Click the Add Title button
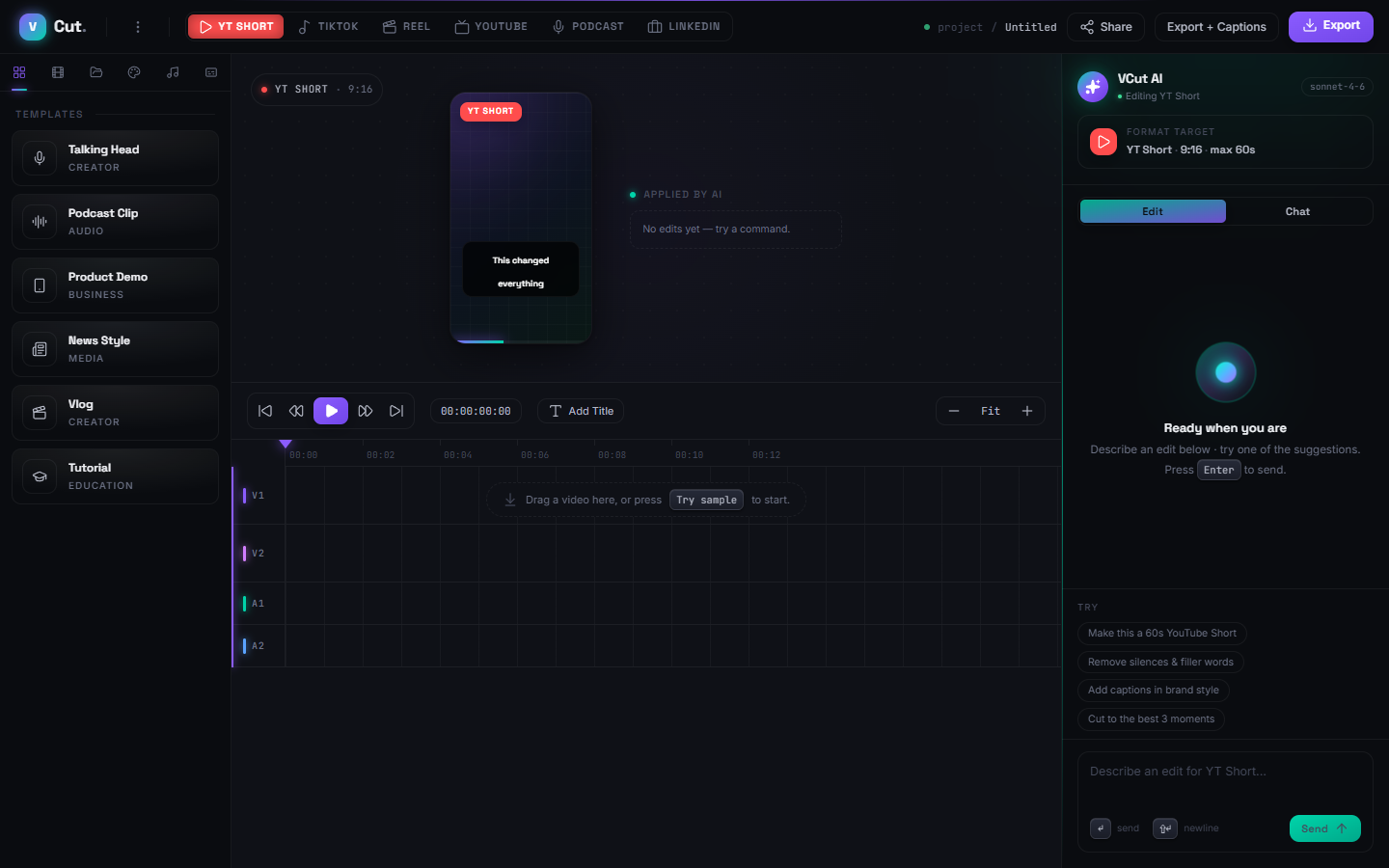This screenshot has height=868, width=1389. (581, 411)
